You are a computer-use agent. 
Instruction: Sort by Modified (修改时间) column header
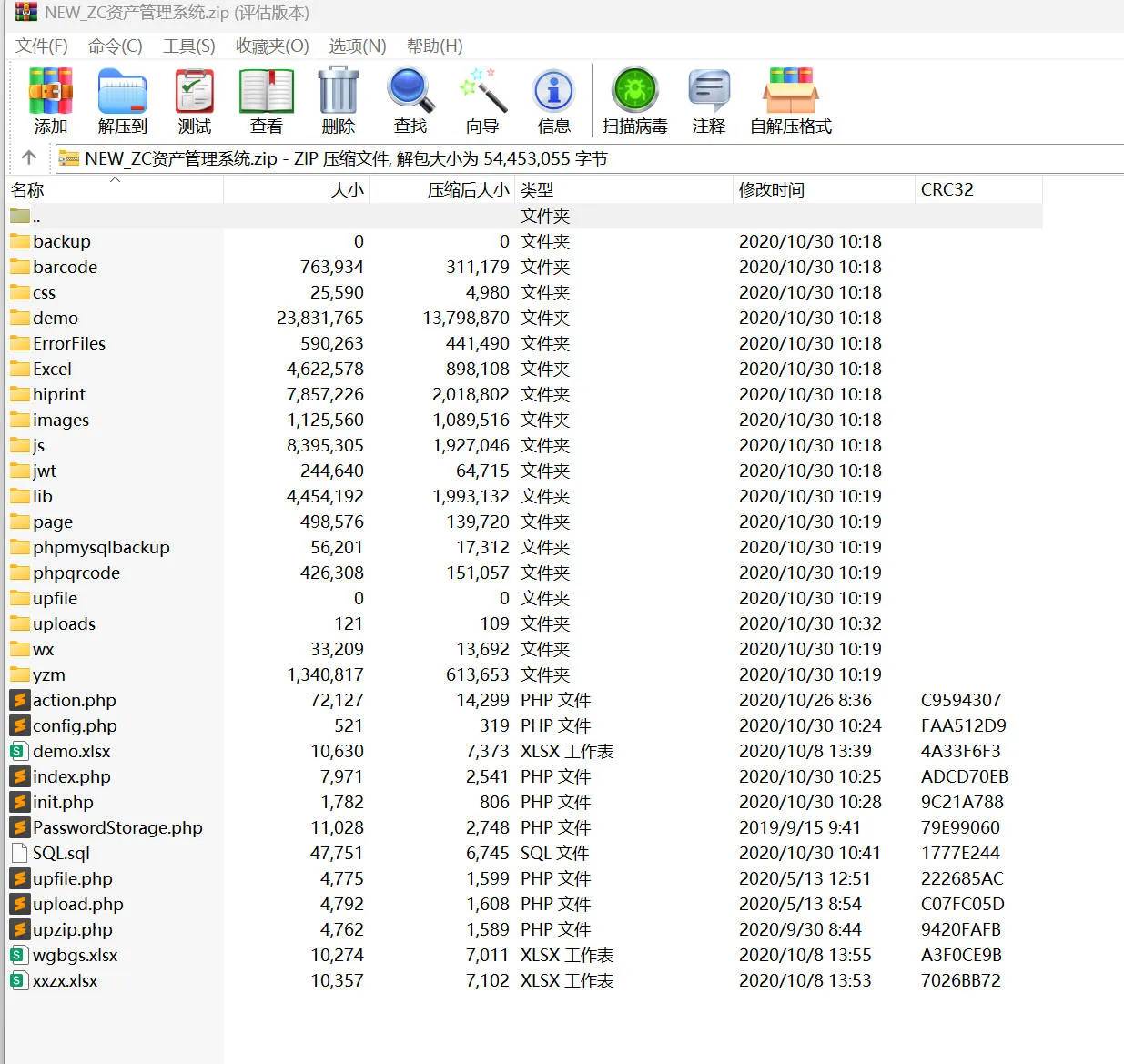pyautogui.click(x=824, y=189)
